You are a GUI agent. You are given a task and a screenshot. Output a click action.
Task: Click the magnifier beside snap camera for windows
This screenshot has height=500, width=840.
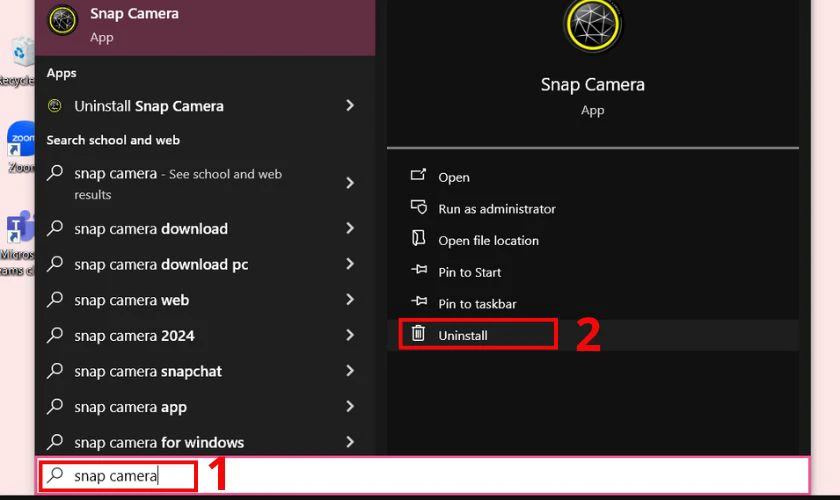pyautogui.click(x=55, y=442)
